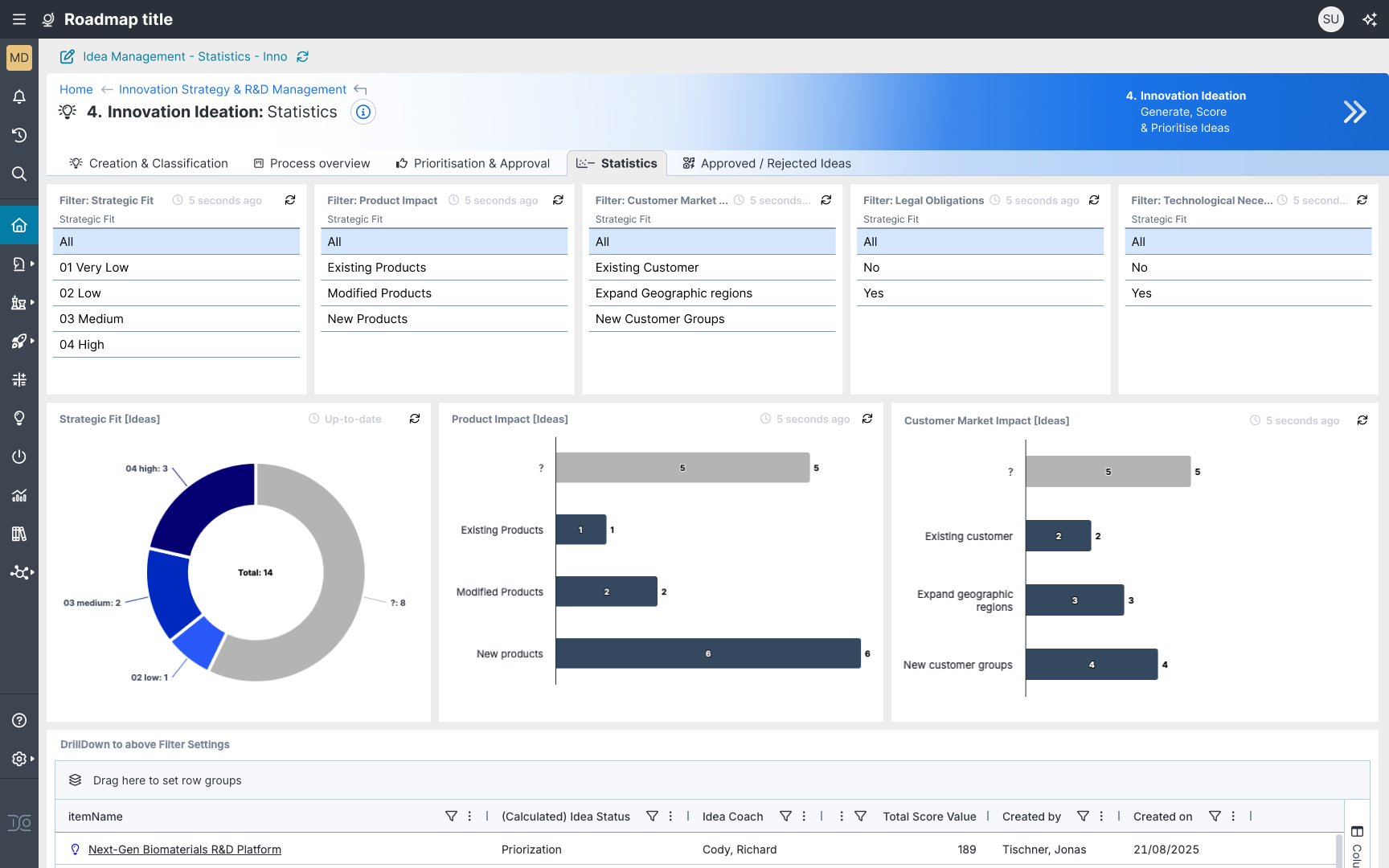Filter Product Impact by New Products
This screenshot has width=1389, height=868.
click(x=444, y=319)
